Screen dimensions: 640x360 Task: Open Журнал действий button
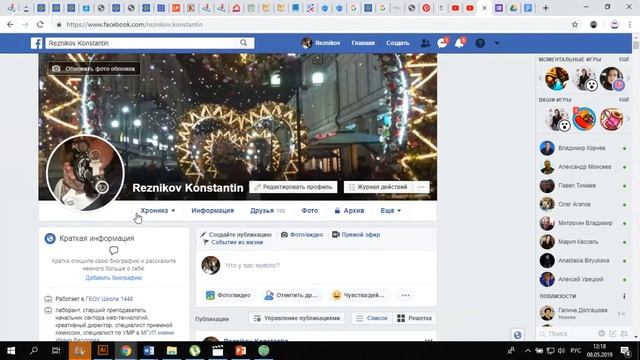[378, 187]
